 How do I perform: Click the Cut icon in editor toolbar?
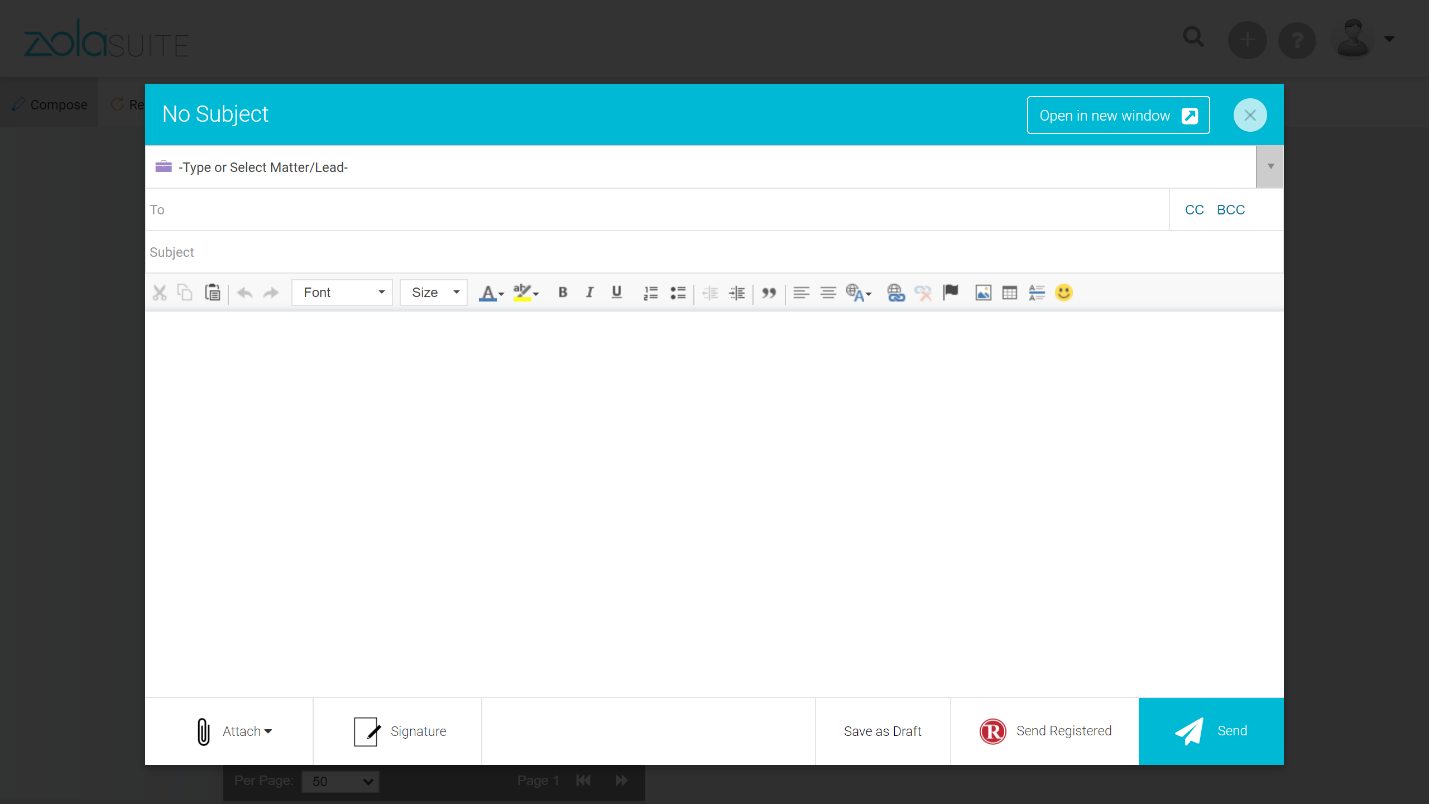click(159, 293)
